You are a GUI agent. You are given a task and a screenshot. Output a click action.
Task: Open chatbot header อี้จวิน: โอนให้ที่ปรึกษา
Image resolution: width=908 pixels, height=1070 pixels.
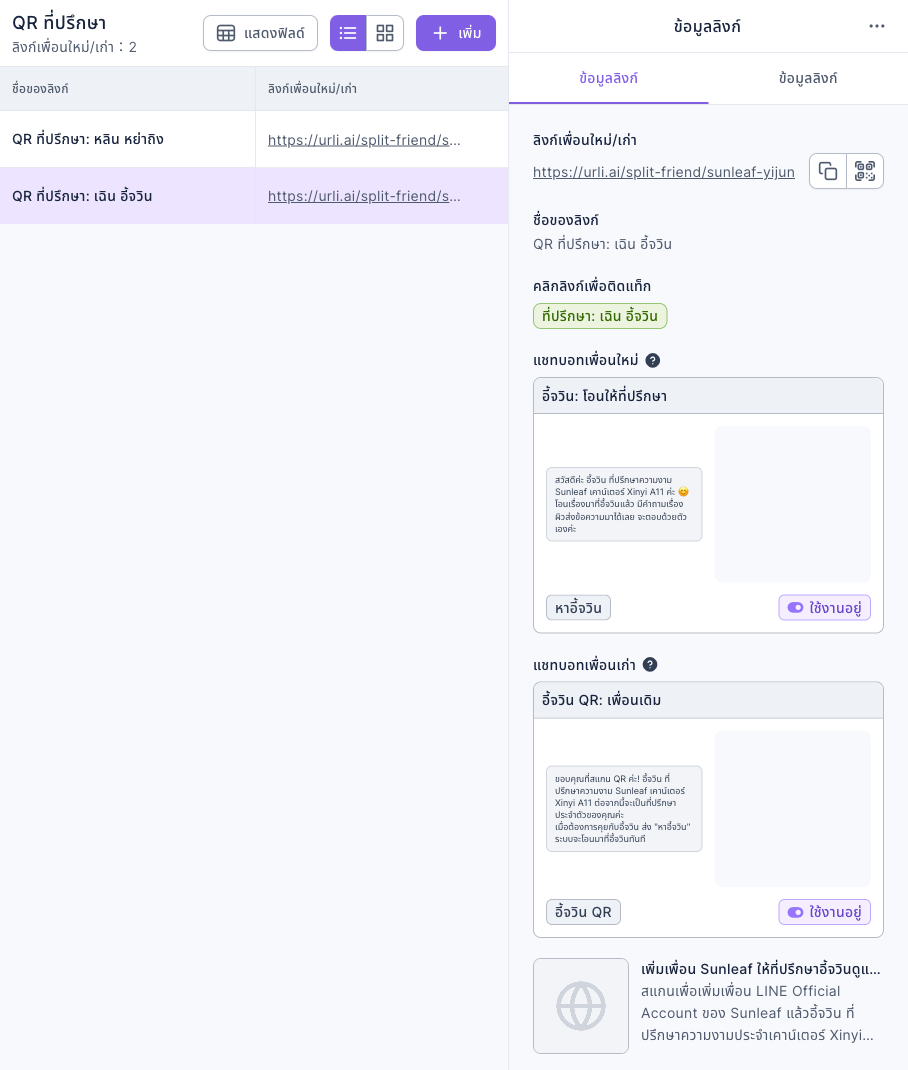pyautogui.click(x=708, y=396)
